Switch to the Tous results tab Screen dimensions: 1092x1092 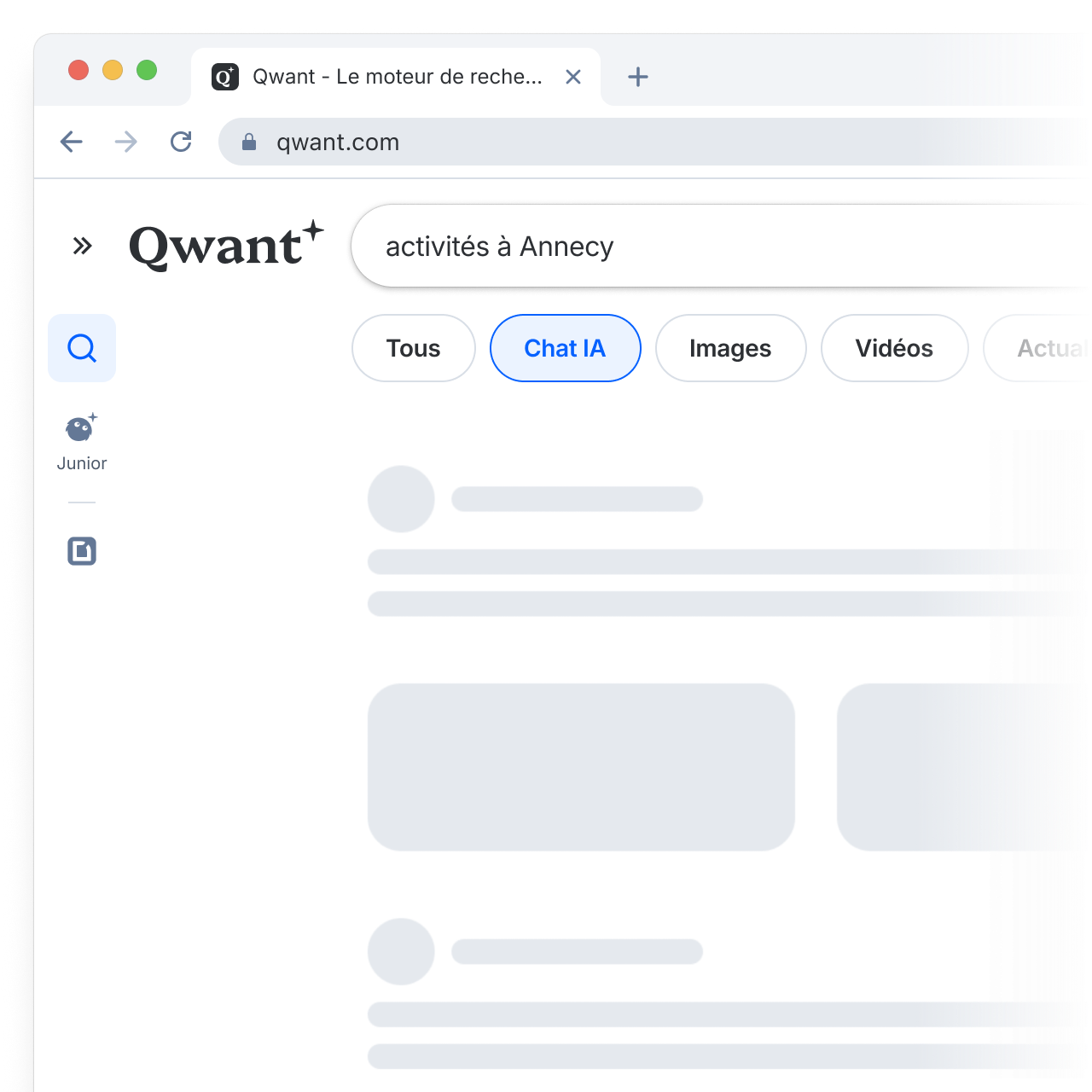pos(413,348)
